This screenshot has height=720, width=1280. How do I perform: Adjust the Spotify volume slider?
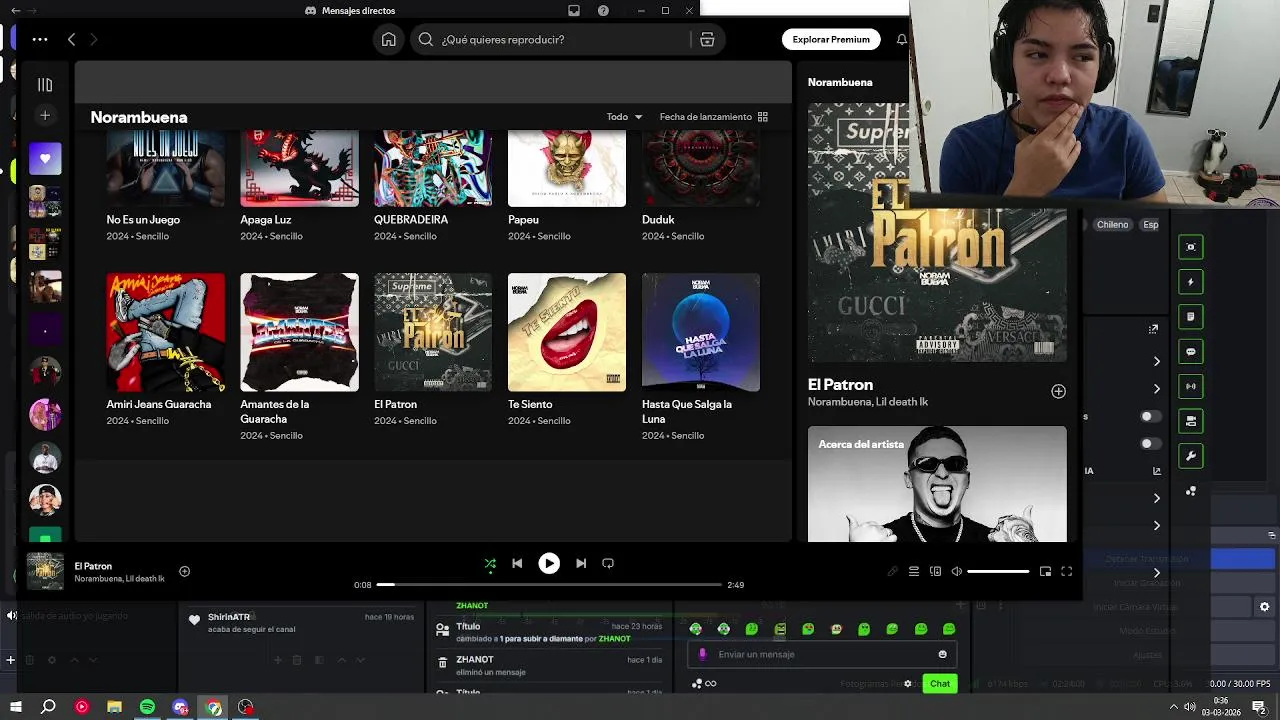(998, 571)
